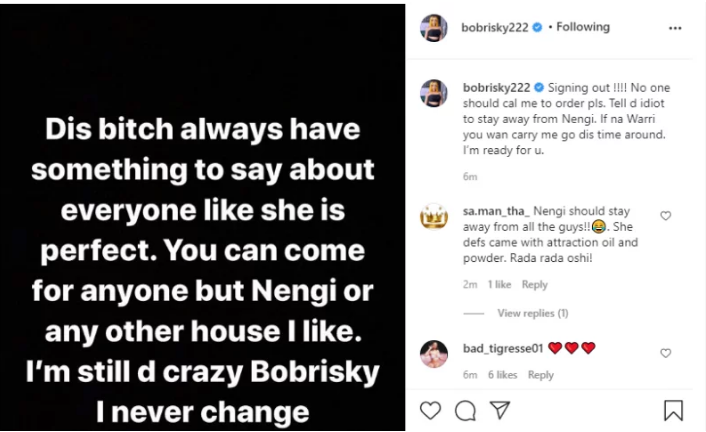Like sa.man_tha_'s comment with small heart
706x432 pixels.
tap(666, 215)
